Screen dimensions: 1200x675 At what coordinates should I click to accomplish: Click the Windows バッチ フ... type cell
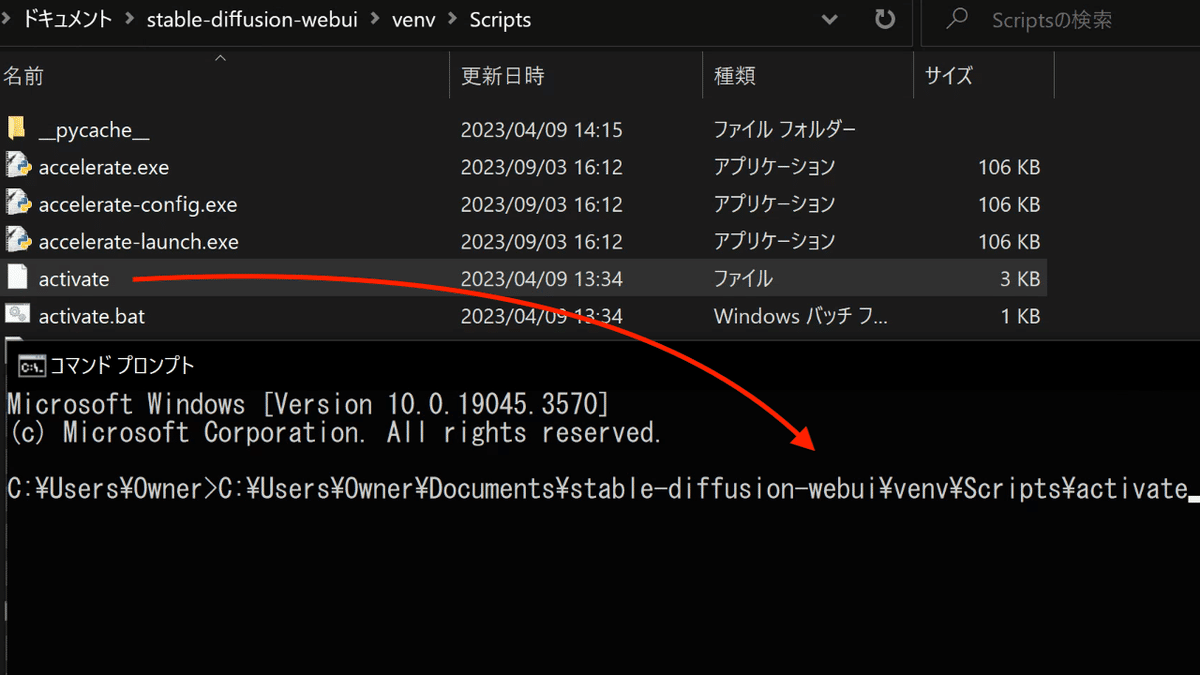pyautogui.click(x=801, y=316)
